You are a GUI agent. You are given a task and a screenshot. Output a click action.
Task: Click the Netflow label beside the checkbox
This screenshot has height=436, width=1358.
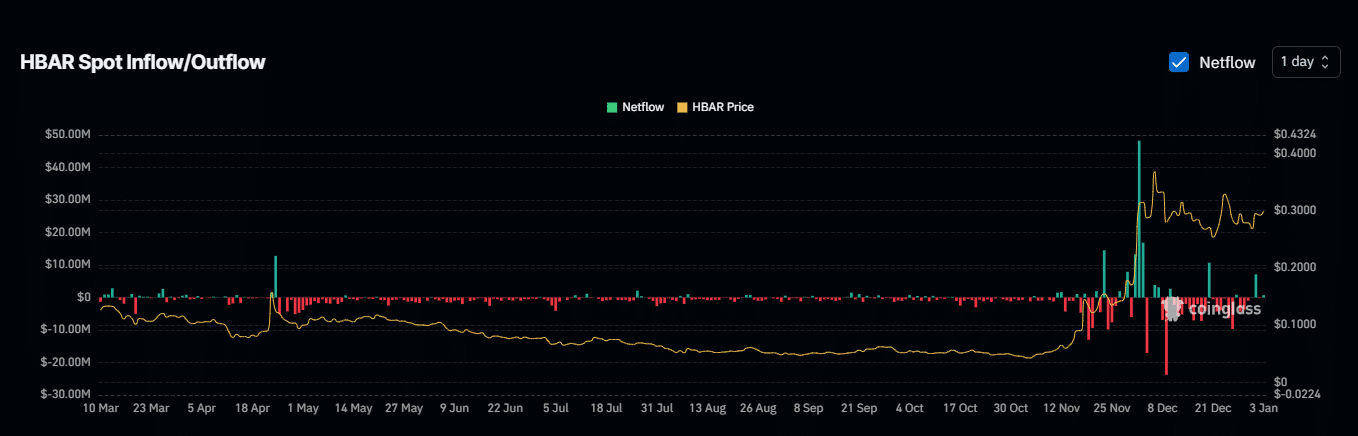coord(1227,62)
